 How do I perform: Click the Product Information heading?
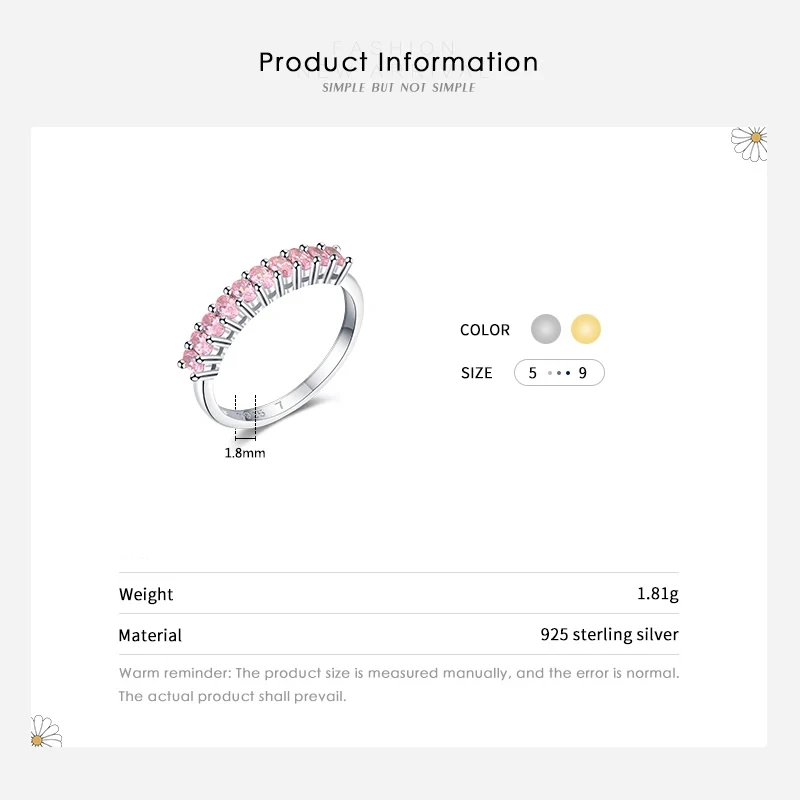399,62
